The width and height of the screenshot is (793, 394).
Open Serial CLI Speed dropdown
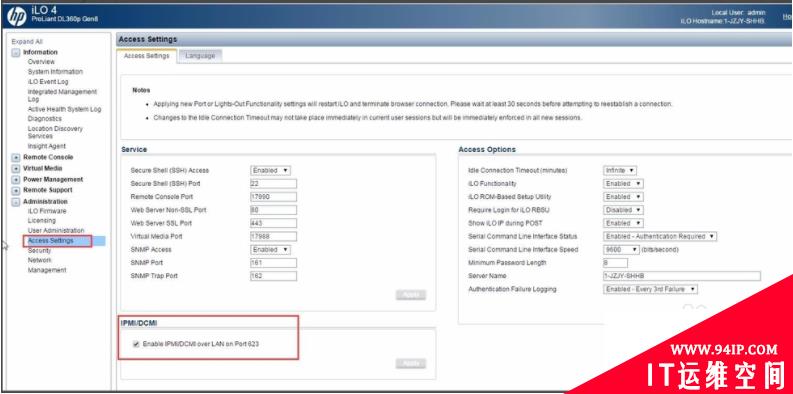(x=622, y=250)
